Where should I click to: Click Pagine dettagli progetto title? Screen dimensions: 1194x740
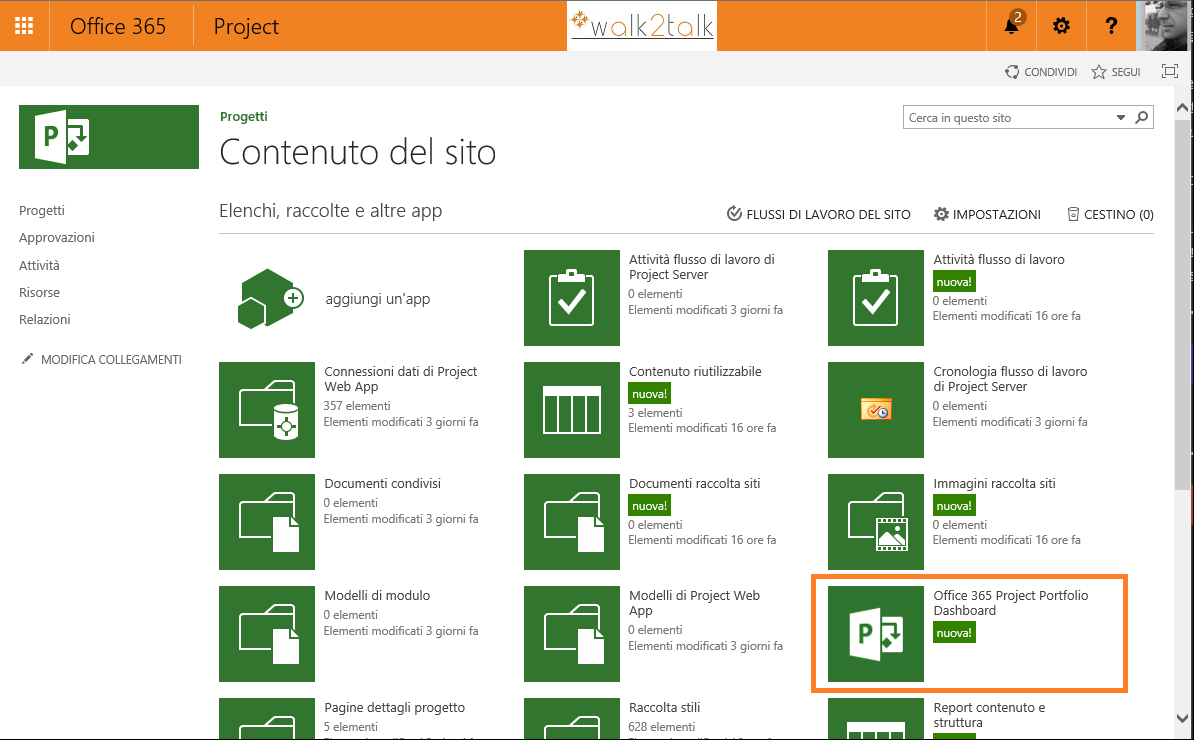click(x=394, y=707)
